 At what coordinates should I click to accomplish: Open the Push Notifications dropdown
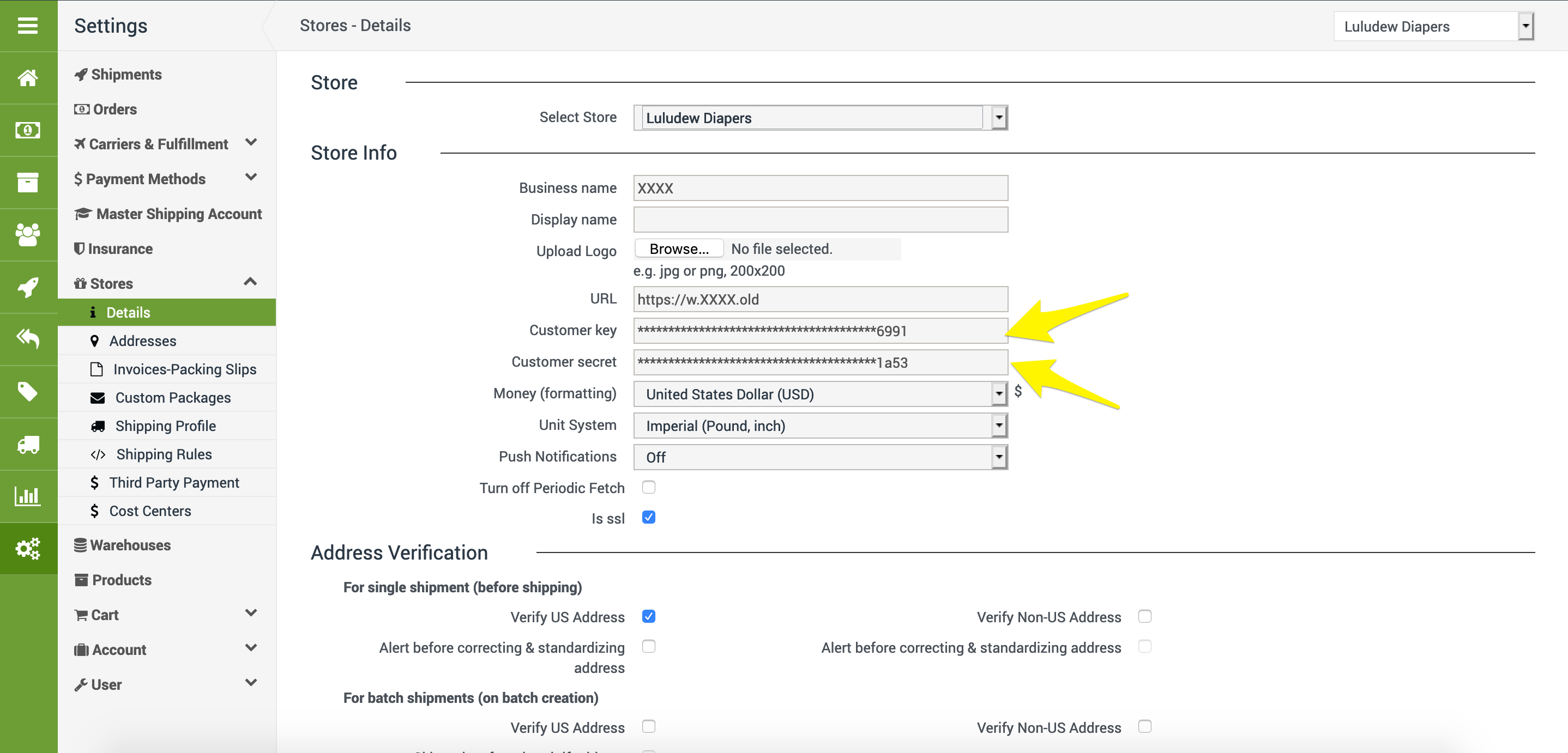[820, 457]
